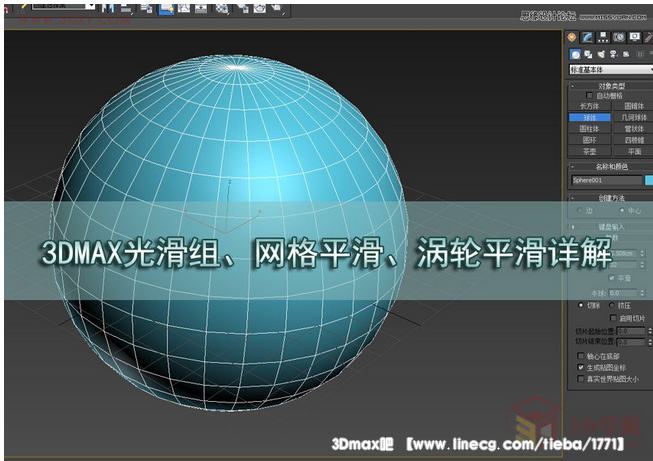This screenshot has width=653, height=461.
Task: Click the 几何球体 object button
Action: [634, 117]
